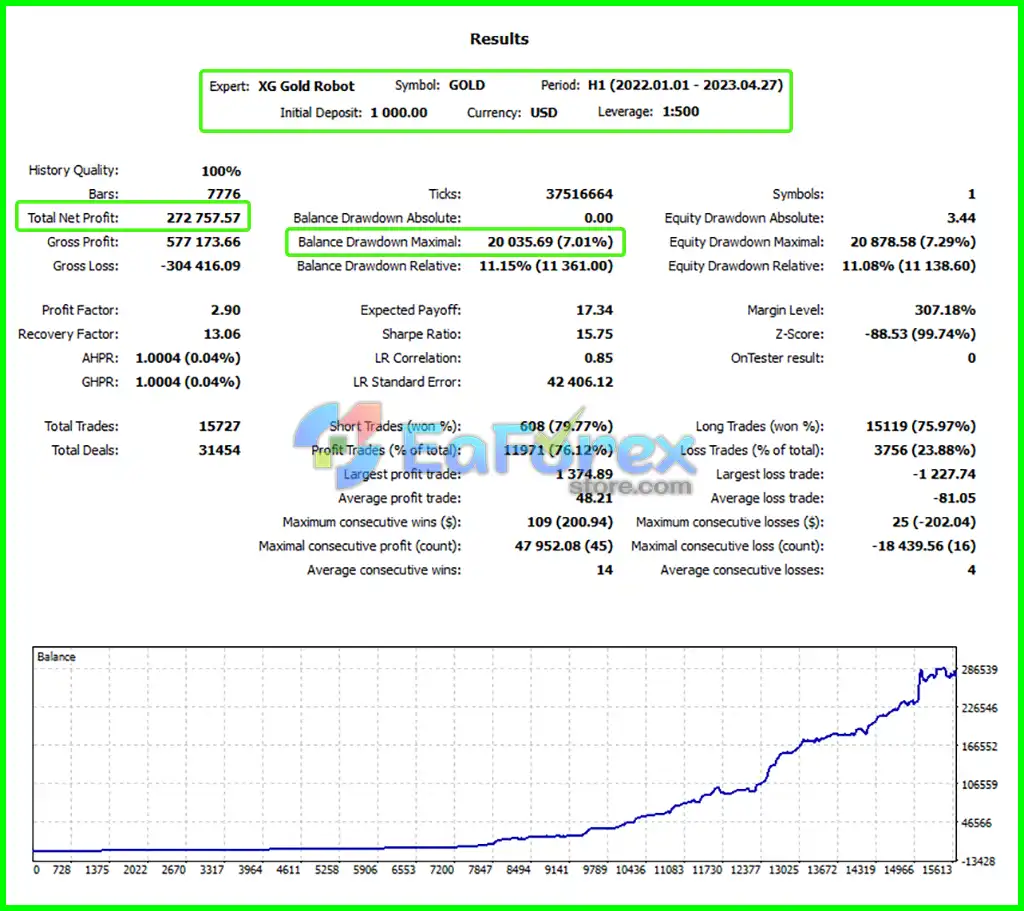Viewport: 1024px width, 911px height.
Task: Click the "Average consecutive wins:" label
Action: click(384, 571)
